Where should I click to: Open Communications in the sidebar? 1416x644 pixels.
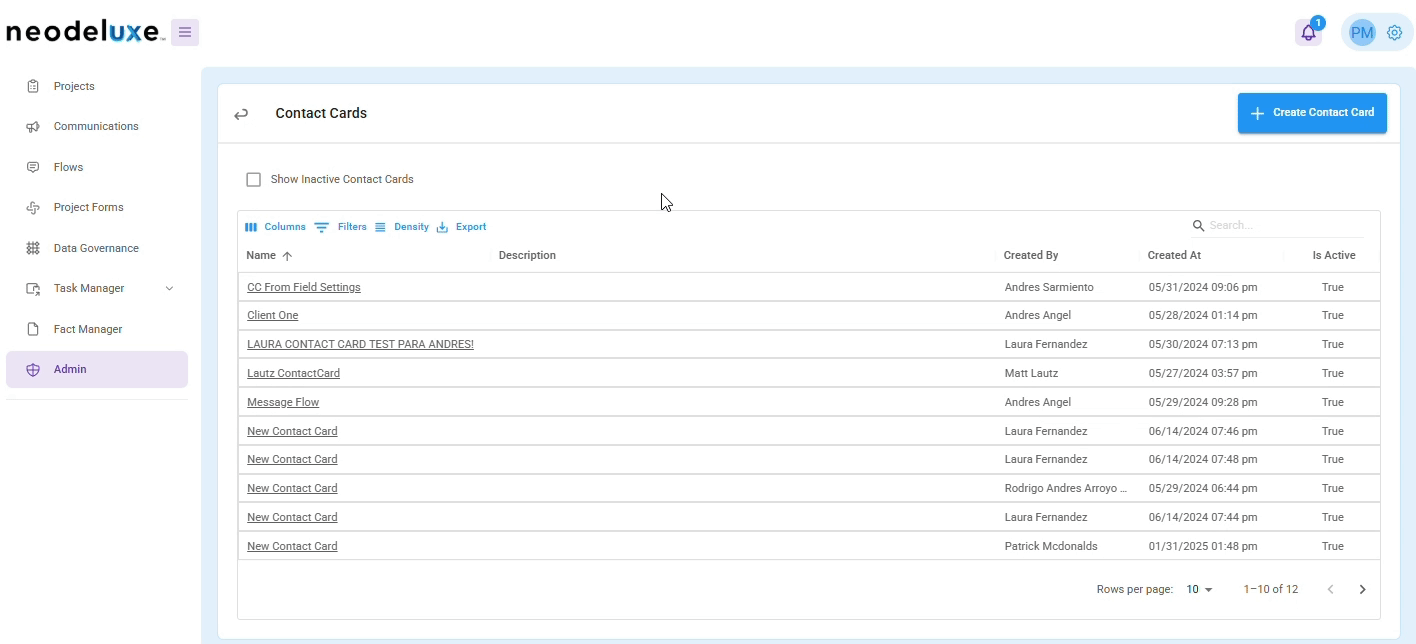pos(96,127)
